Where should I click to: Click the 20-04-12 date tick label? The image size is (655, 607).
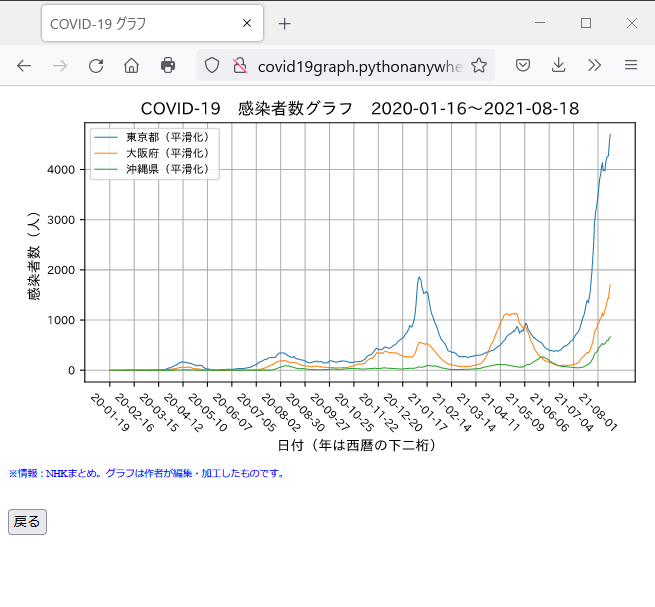(183, 412)
